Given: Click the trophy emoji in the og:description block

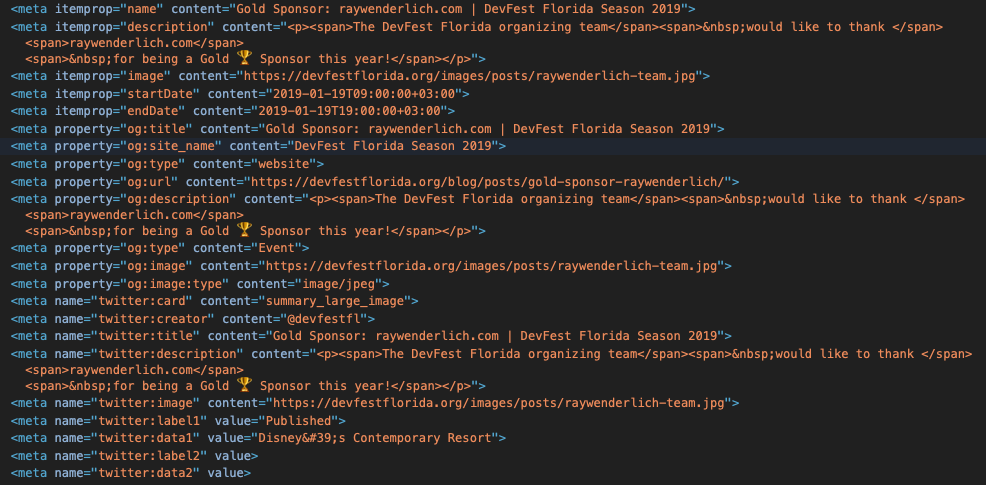Looking at the screenshot, I should click(245, 230).
